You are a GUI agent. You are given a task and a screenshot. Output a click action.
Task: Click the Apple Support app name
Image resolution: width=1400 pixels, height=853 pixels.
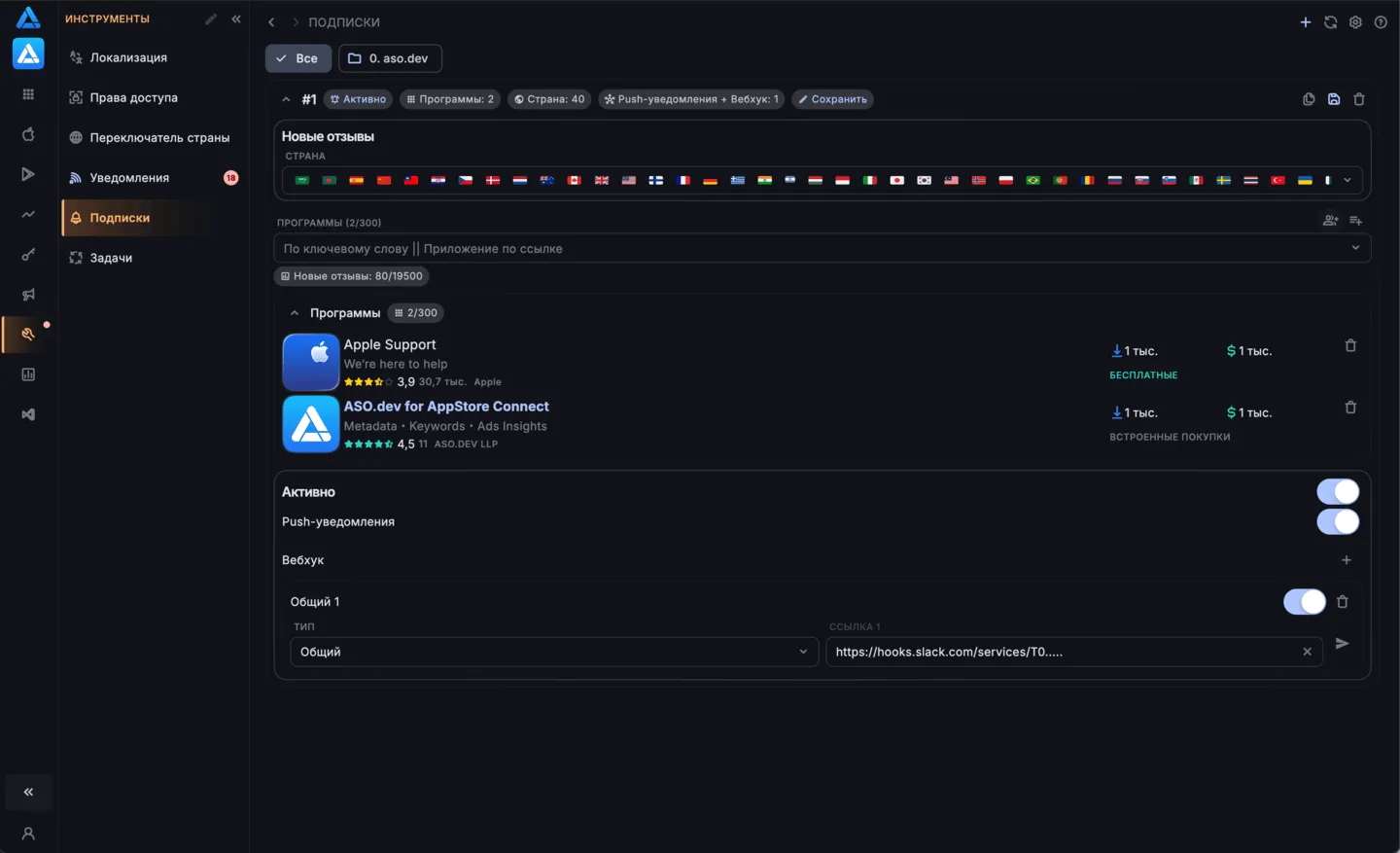coord(390,344)
